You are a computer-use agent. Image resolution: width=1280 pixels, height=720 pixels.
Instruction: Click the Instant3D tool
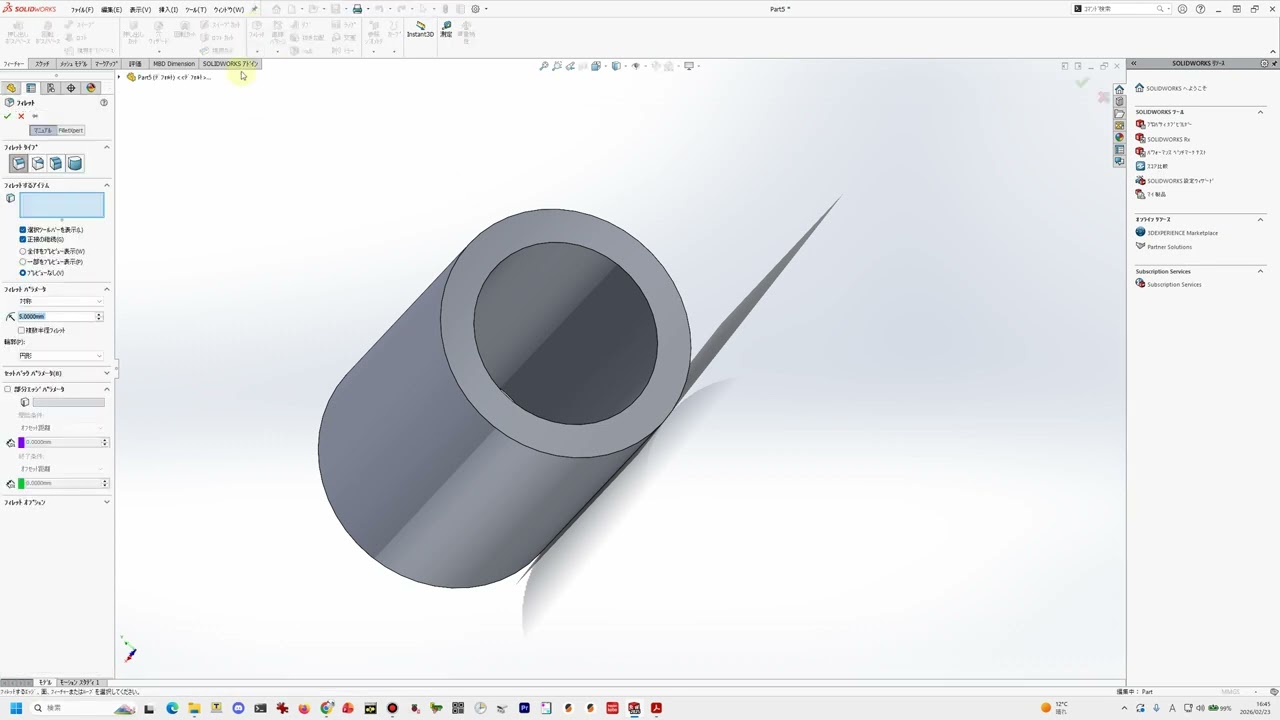(420, 29)
